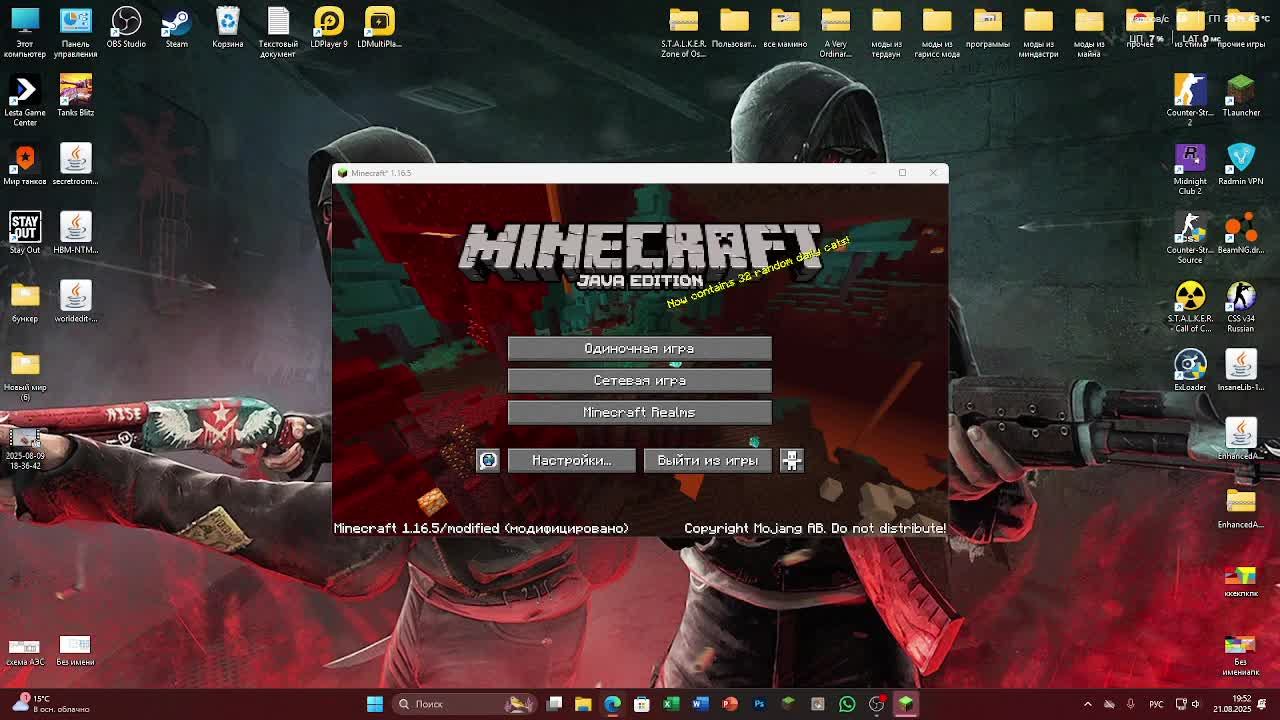Launch OBS Studio from desktop

[x=126, y=27]
